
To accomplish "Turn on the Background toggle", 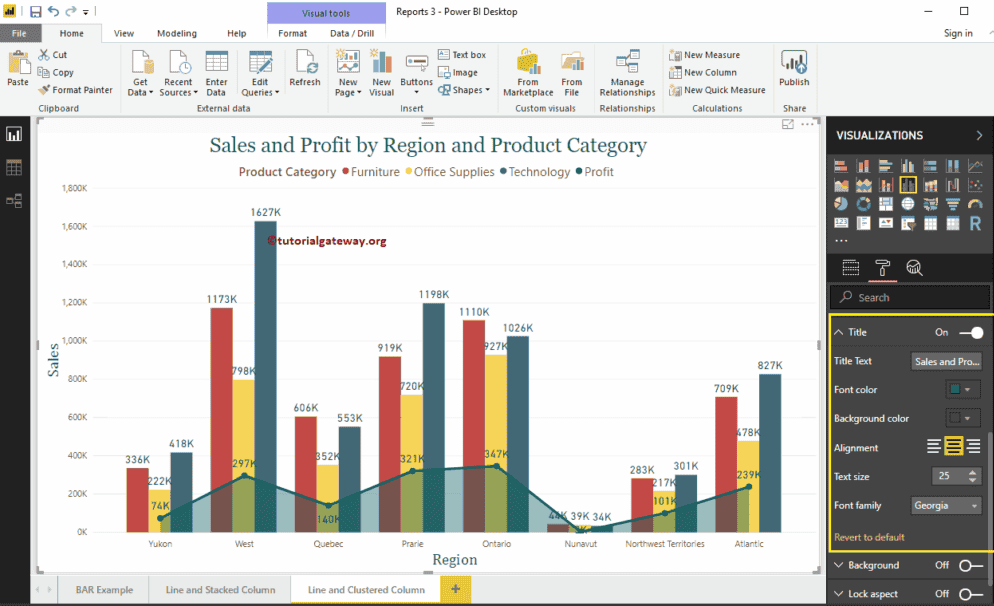I will (971, 565).
